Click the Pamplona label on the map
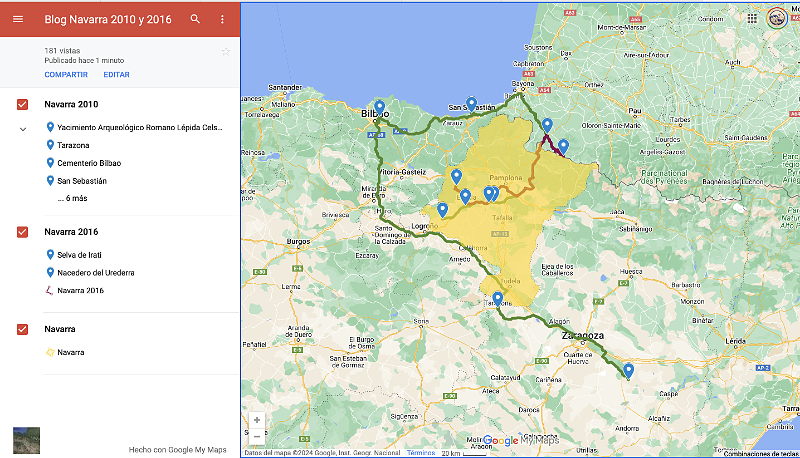Screen dimensions: 800x458 506,177
